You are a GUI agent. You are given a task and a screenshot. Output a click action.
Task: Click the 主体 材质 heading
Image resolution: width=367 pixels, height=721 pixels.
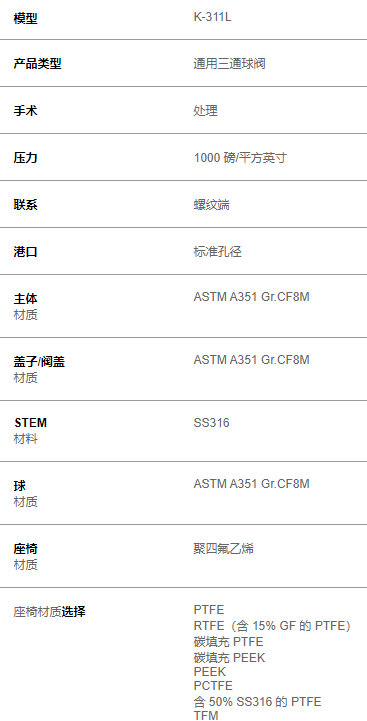pos(25,307)
